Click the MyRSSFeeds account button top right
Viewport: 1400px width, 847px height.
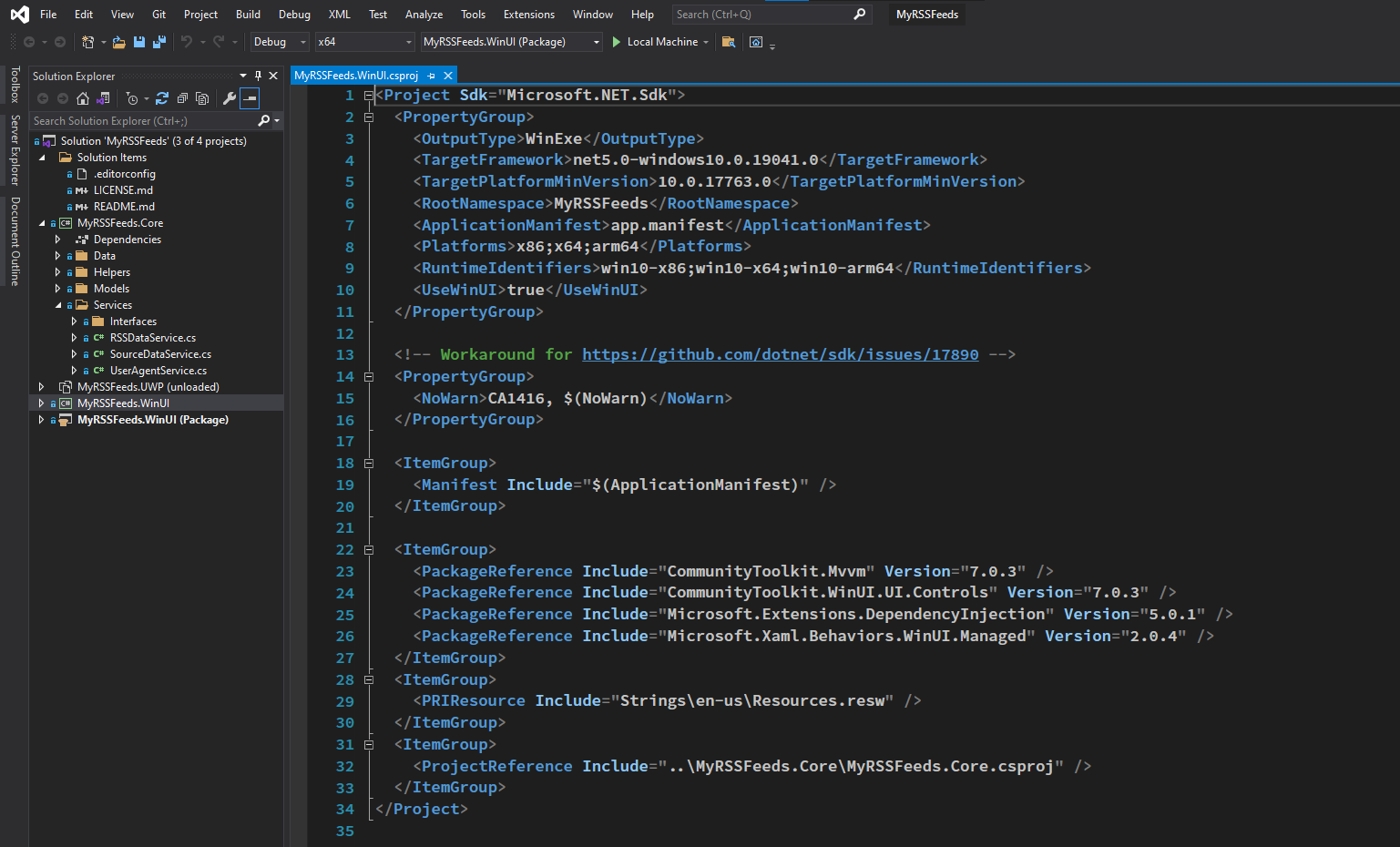click(x=926, y=14)
